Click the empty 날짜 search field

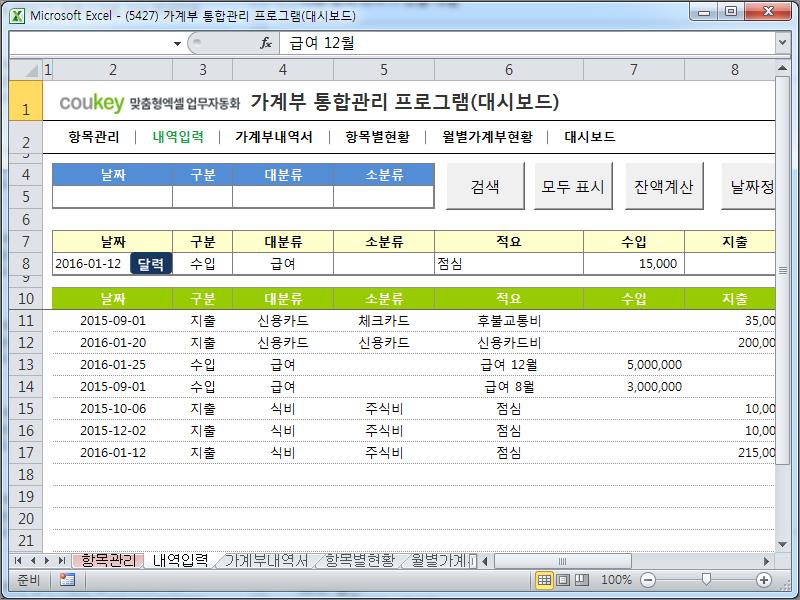tap(113, 196)
